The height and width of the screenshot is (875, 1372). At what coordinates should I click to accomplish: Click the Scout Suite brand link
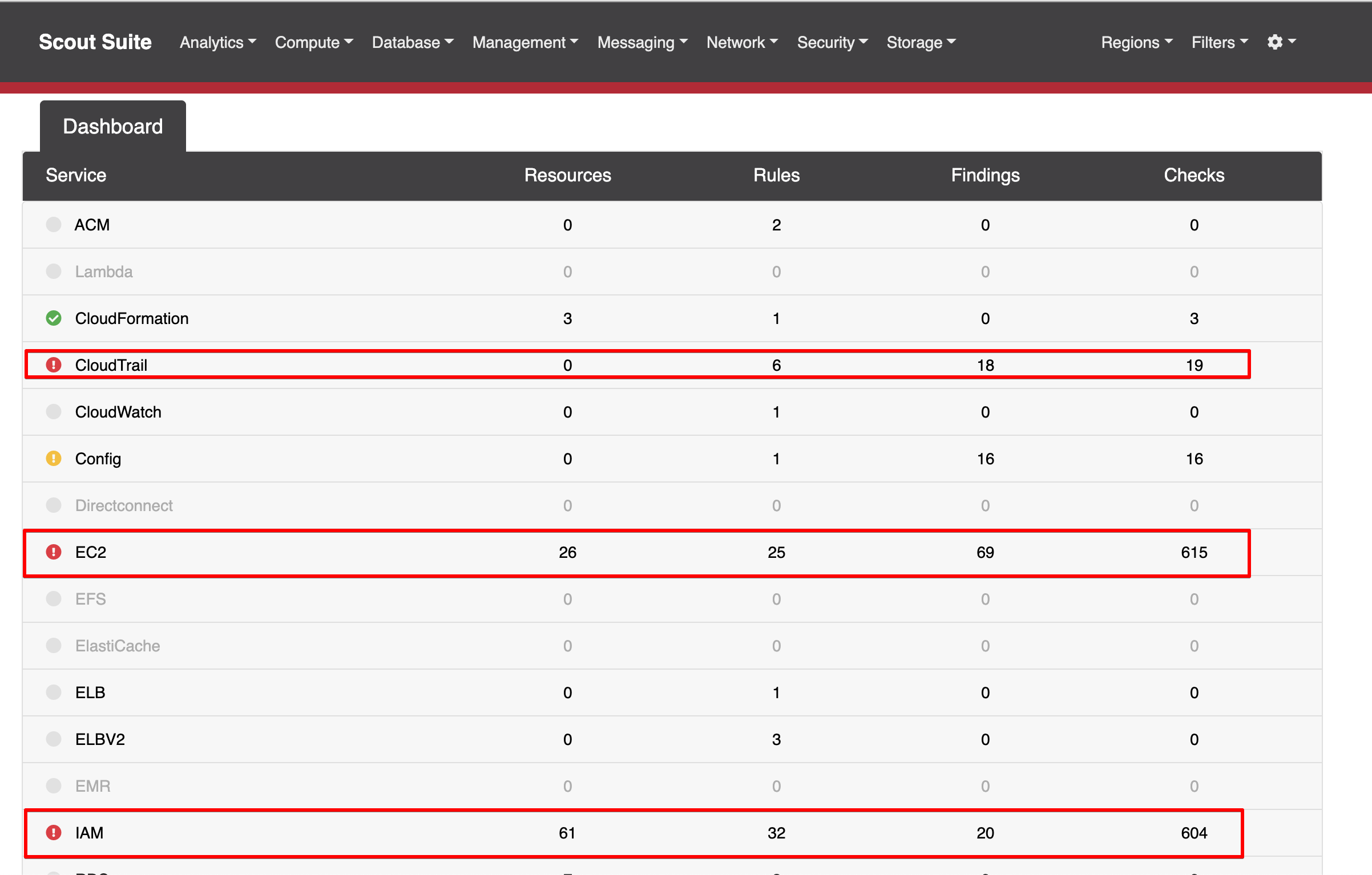(95, 42)
